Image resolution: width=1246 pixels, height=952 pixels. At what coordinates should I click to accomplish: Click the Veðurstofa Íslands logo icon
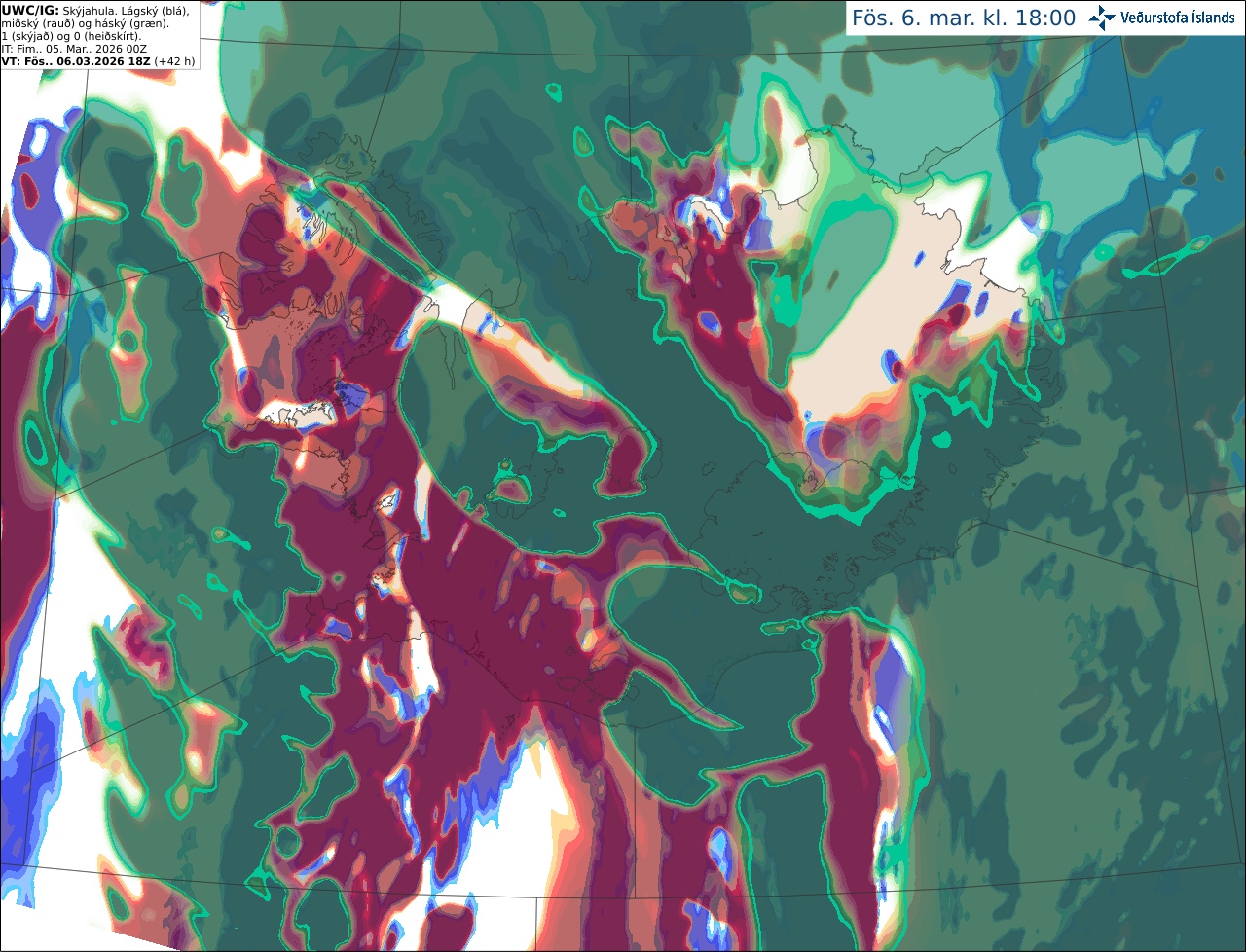(1102, 18)
